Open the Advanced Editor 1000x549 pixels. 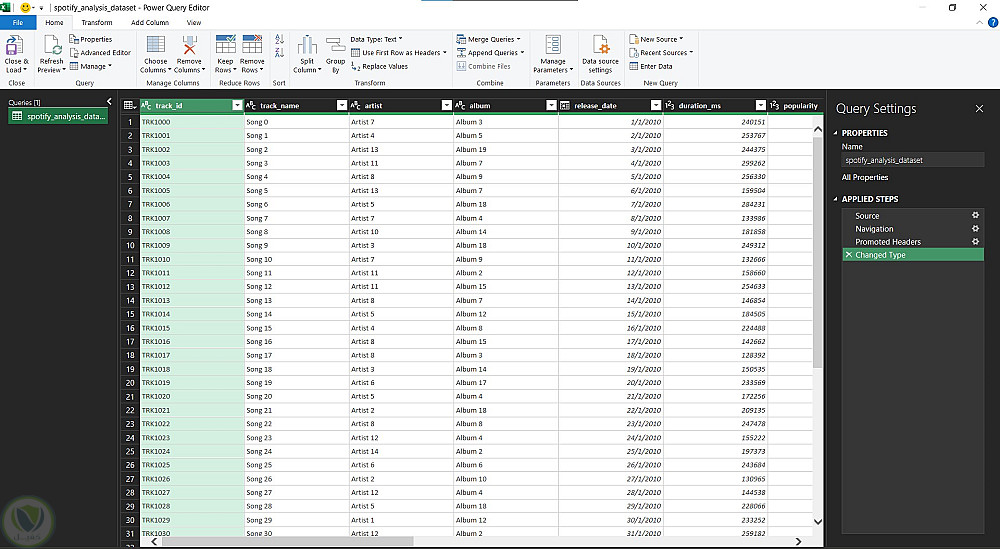coord(100,53)
